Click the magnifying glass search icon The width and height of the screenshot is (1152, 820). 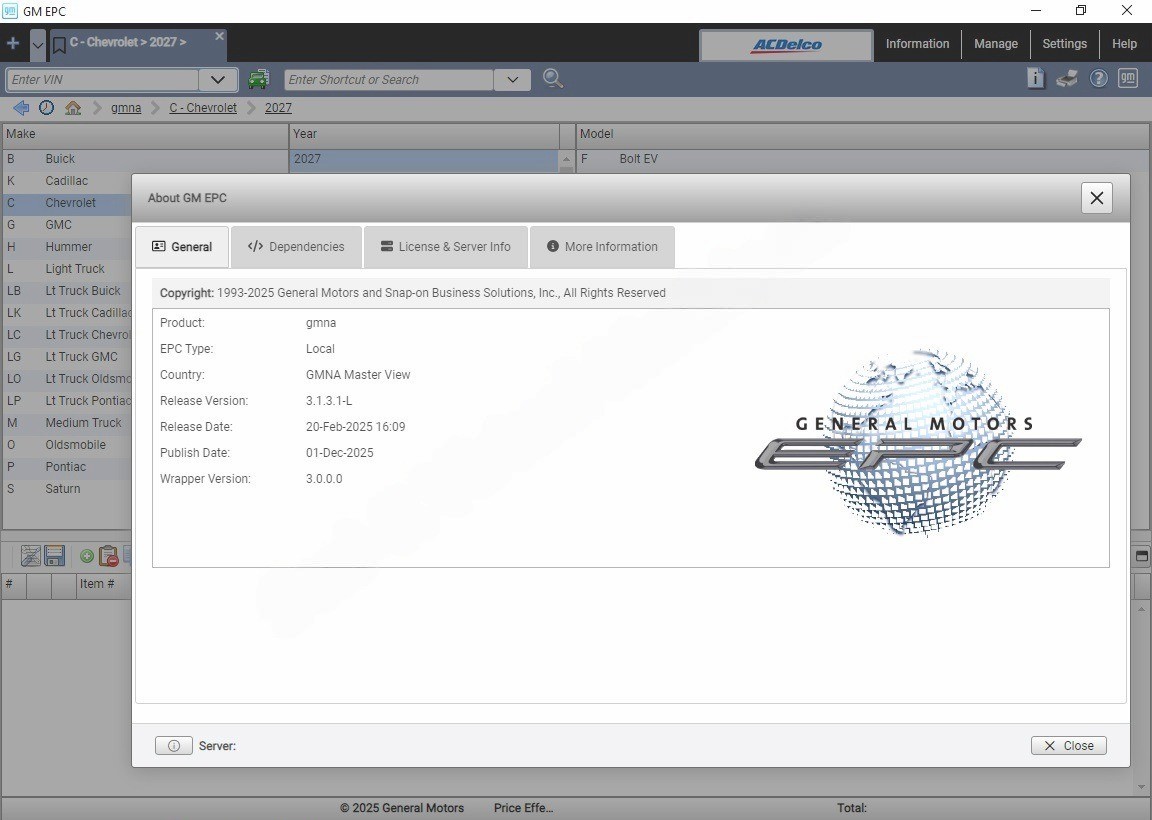552,79
